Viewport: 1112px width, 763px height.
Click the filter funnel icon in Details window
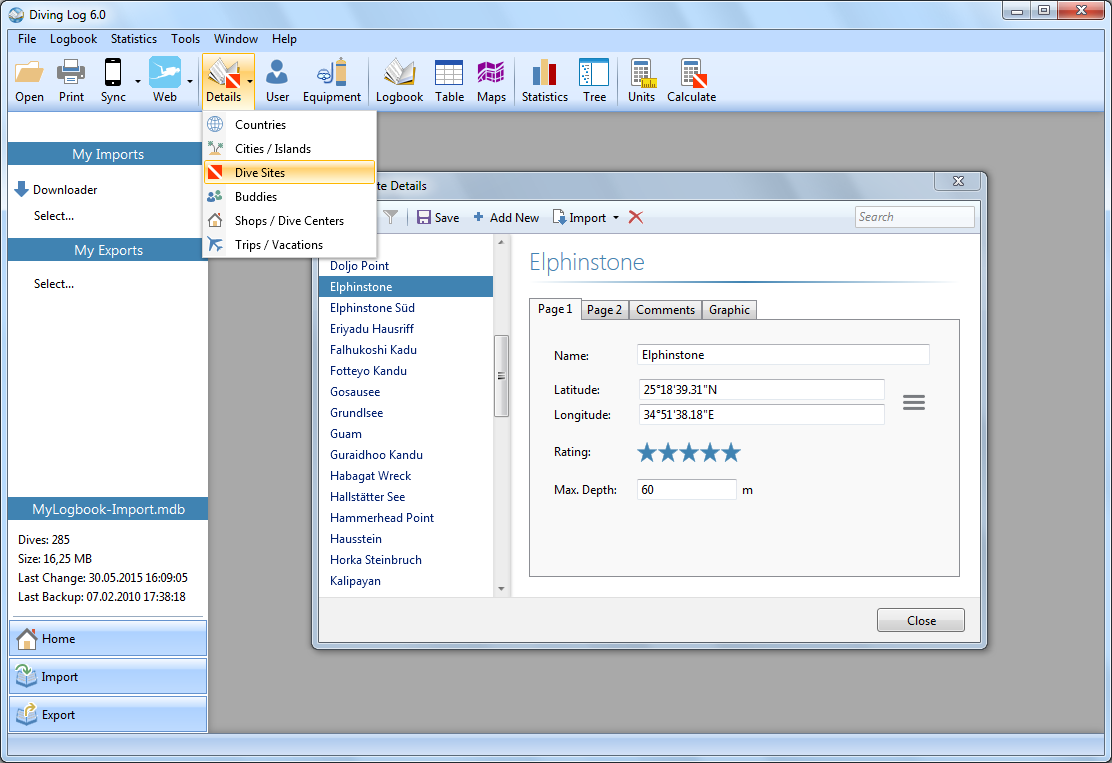point(391,218)
